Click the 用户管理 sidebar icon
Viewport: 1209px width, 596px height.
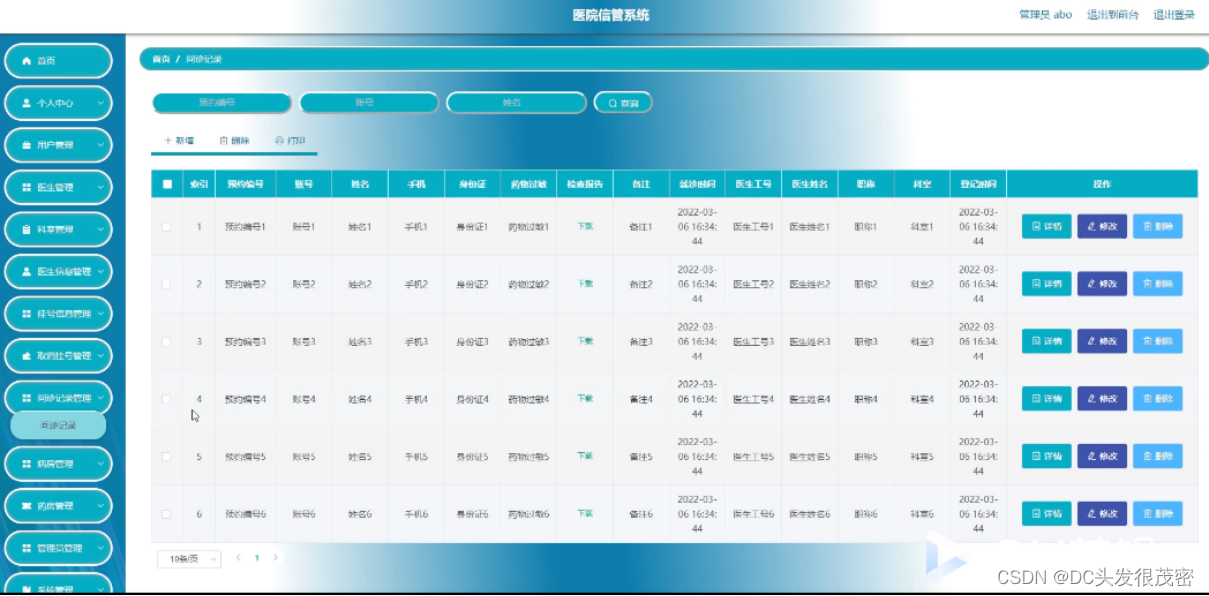27,145
